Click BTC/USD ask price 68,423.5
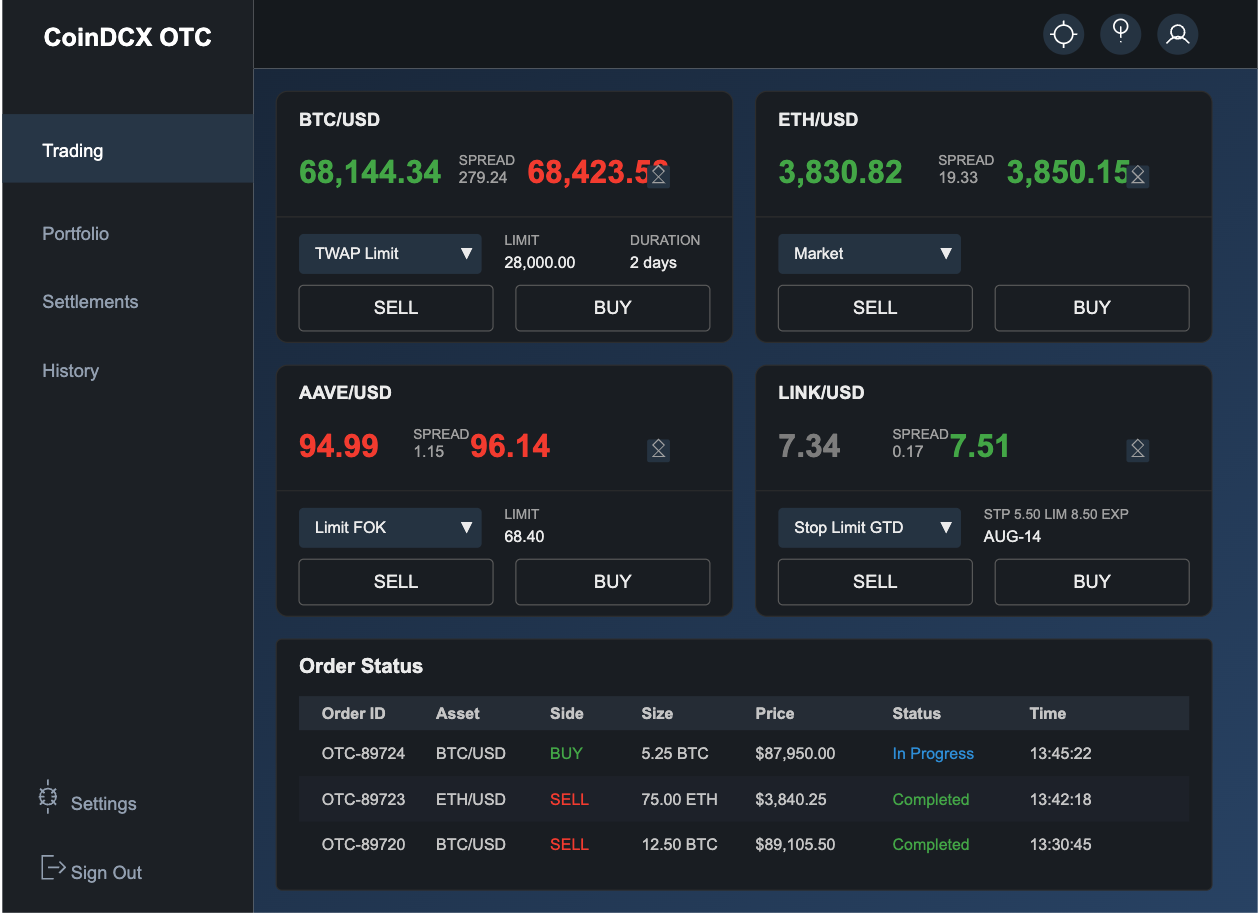 (x=598, y=172)
